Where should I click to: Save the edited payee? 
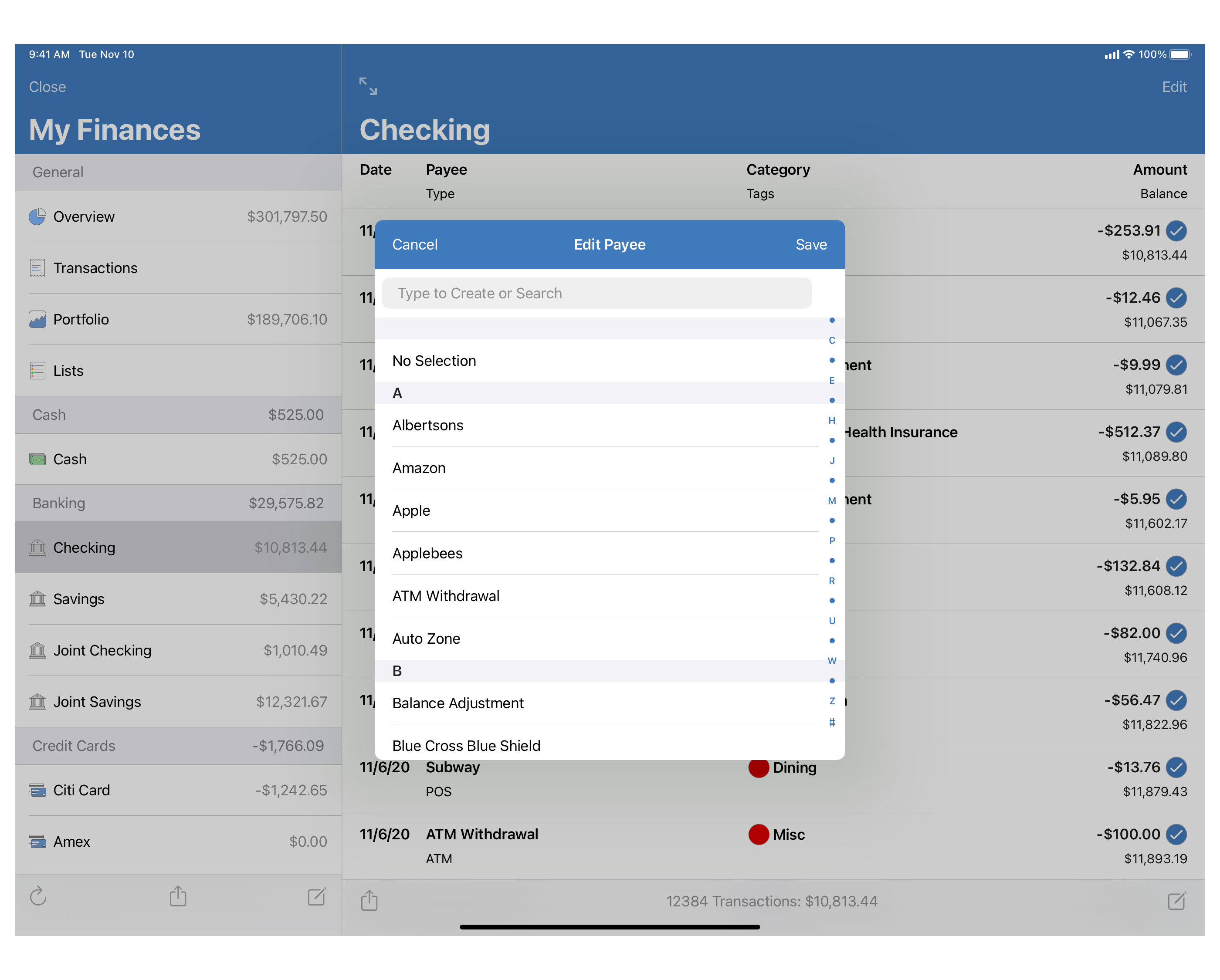click(811, 244)
